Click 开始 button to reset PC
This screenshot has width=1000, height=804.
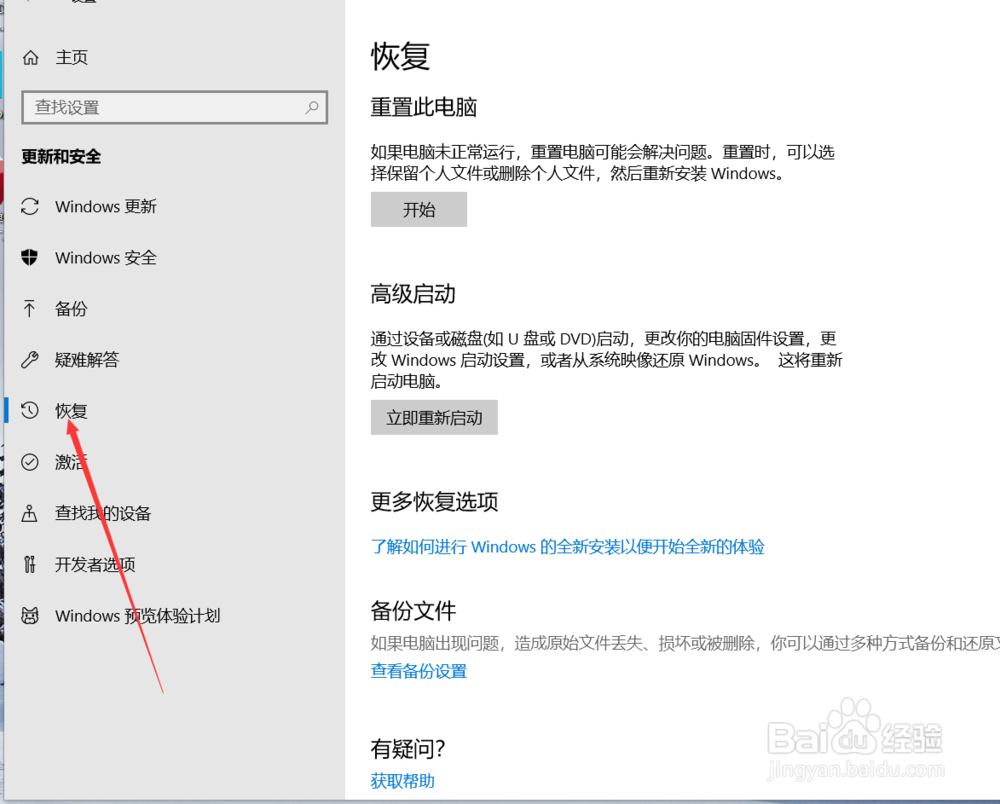coord(419,209)
